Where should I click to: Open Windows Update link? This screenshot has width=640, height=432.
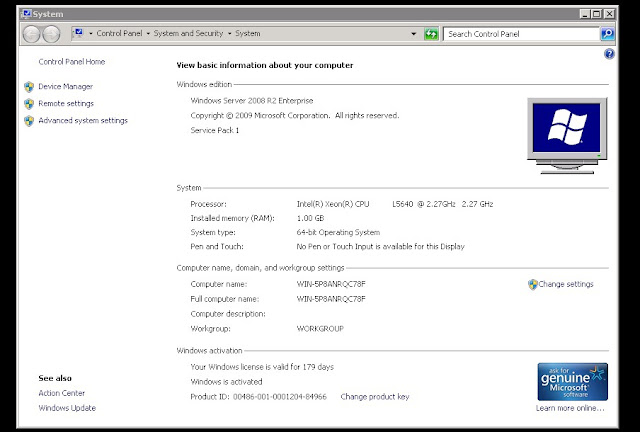[67, 408]
